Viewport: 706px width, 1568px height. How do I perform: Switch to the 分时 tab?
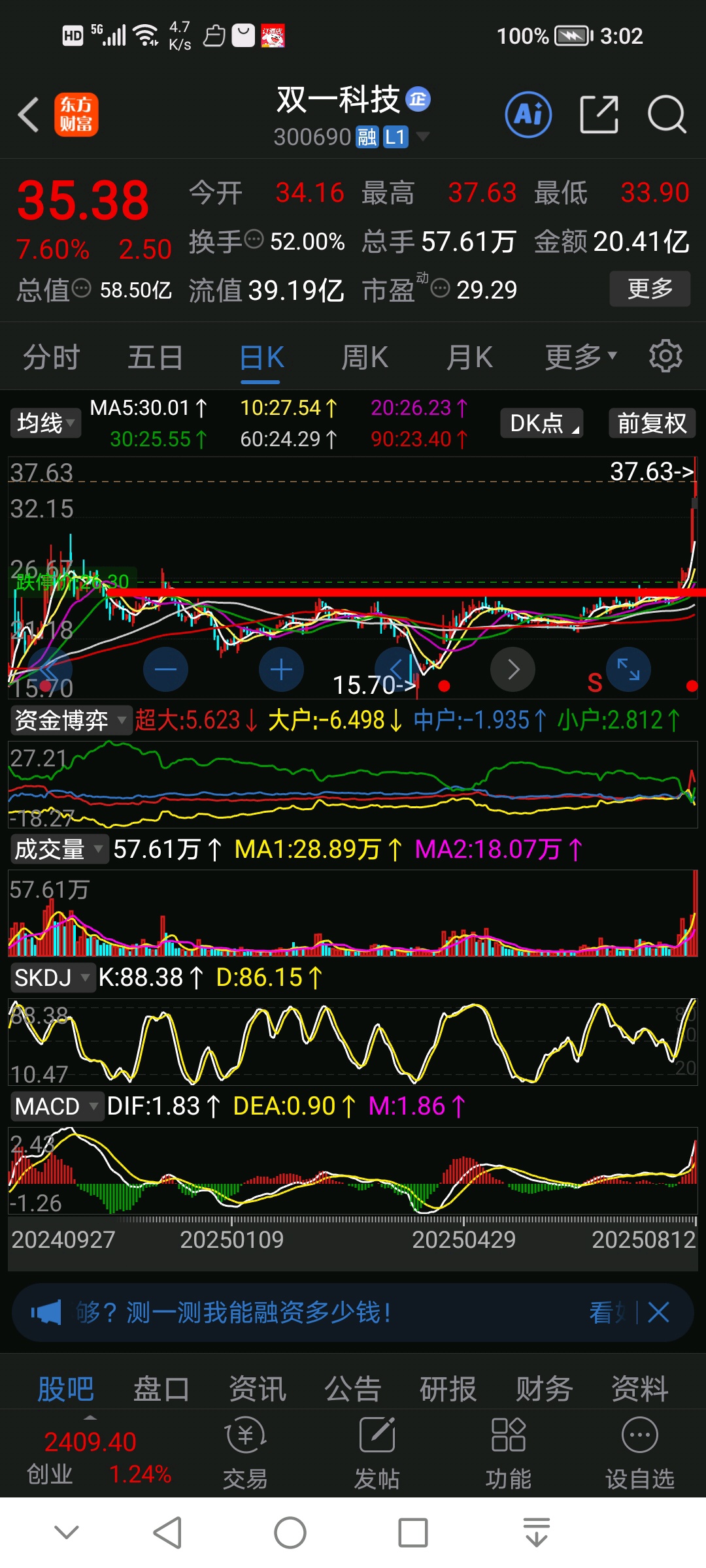(51, 357)
